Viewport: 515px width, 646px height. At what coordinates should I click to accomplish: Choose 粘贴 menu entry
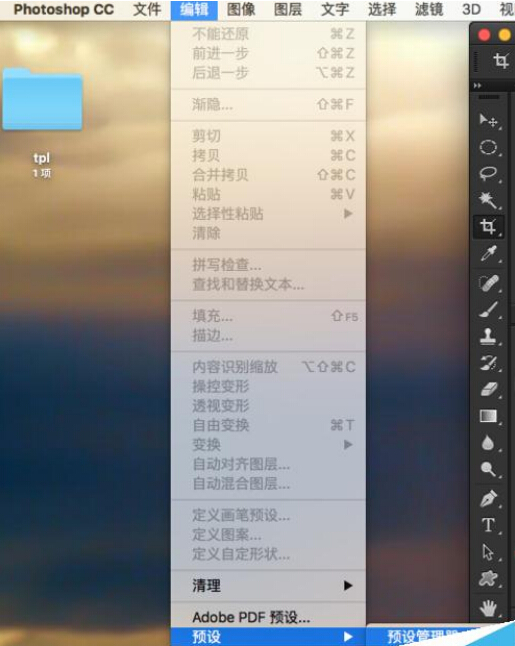(268, 194)
